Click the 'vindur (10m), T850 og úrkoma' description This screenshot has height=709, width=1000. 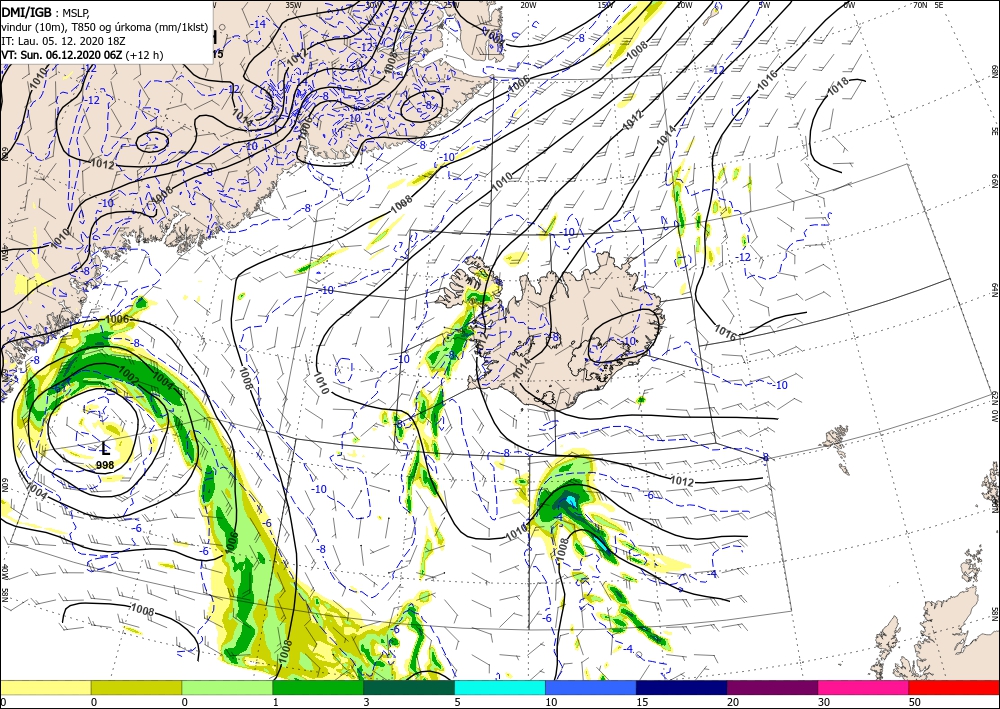[x=79, y=27]
